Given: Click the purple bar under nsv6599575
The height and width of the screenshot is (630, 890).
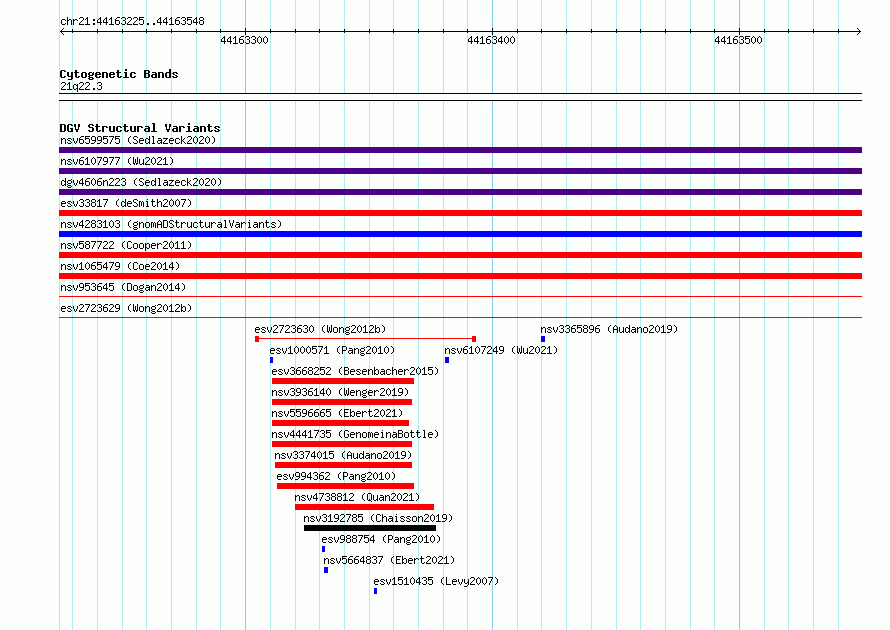Looking at the screenshot, I should 460,150.
